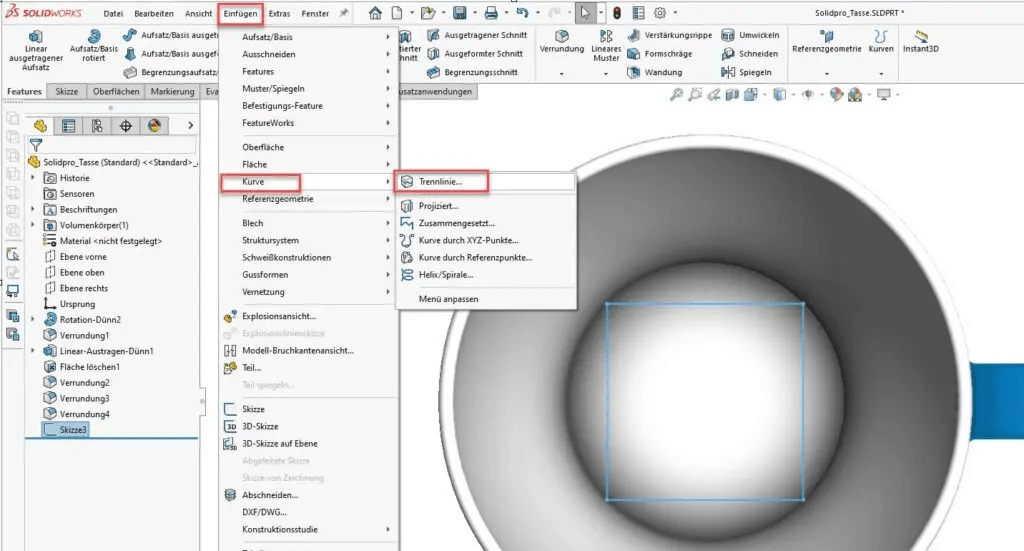Click the Save floppy disk icon
The image size is (1024, 551).
click(x=459, y=13)
